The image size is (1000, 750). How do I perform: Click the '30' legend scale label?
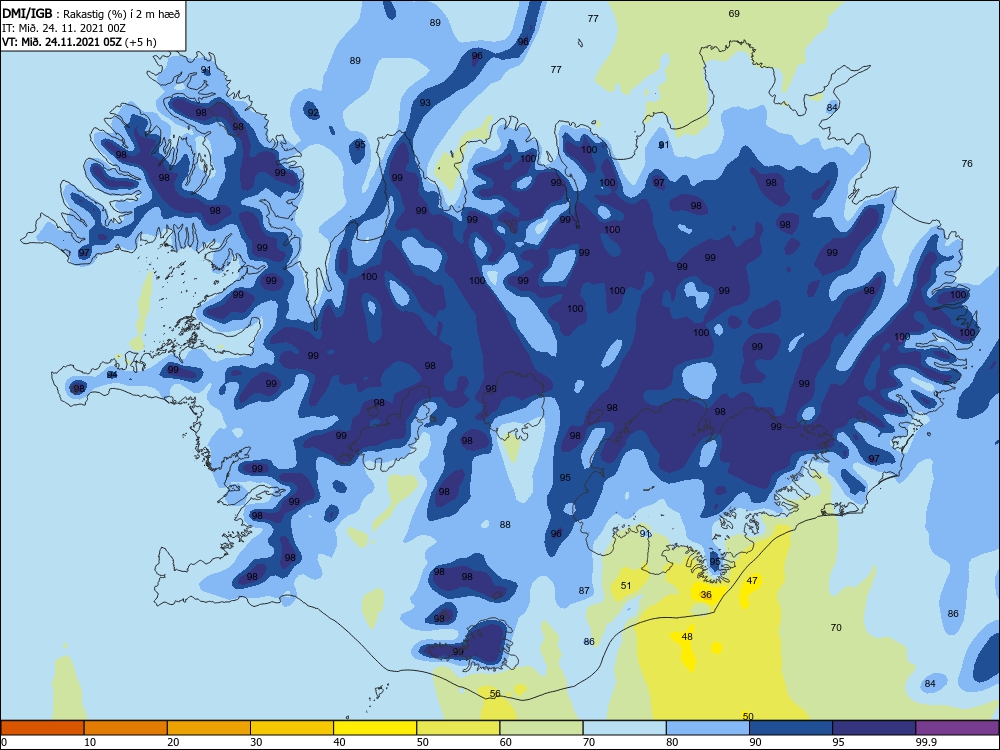[x=256, y=742]
